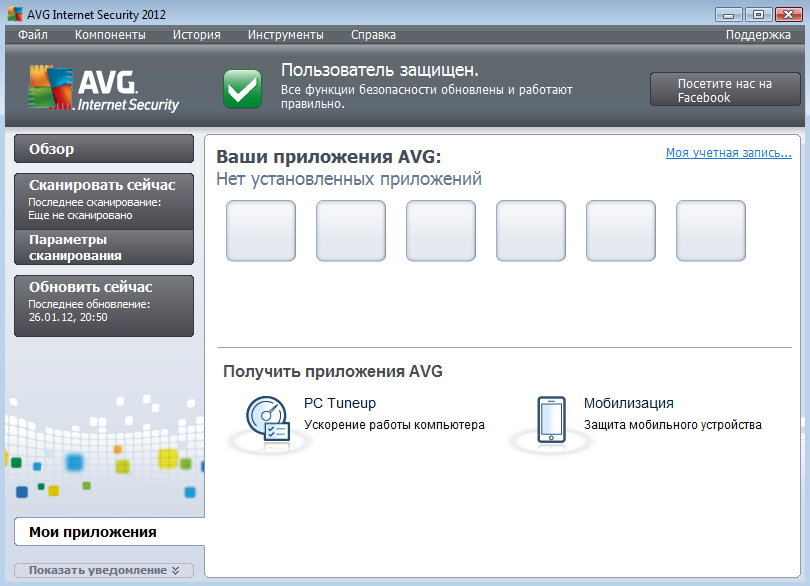Click Ускорение работы компьютера description
Viewport: 810px width, 586px height.
point(394,425)
